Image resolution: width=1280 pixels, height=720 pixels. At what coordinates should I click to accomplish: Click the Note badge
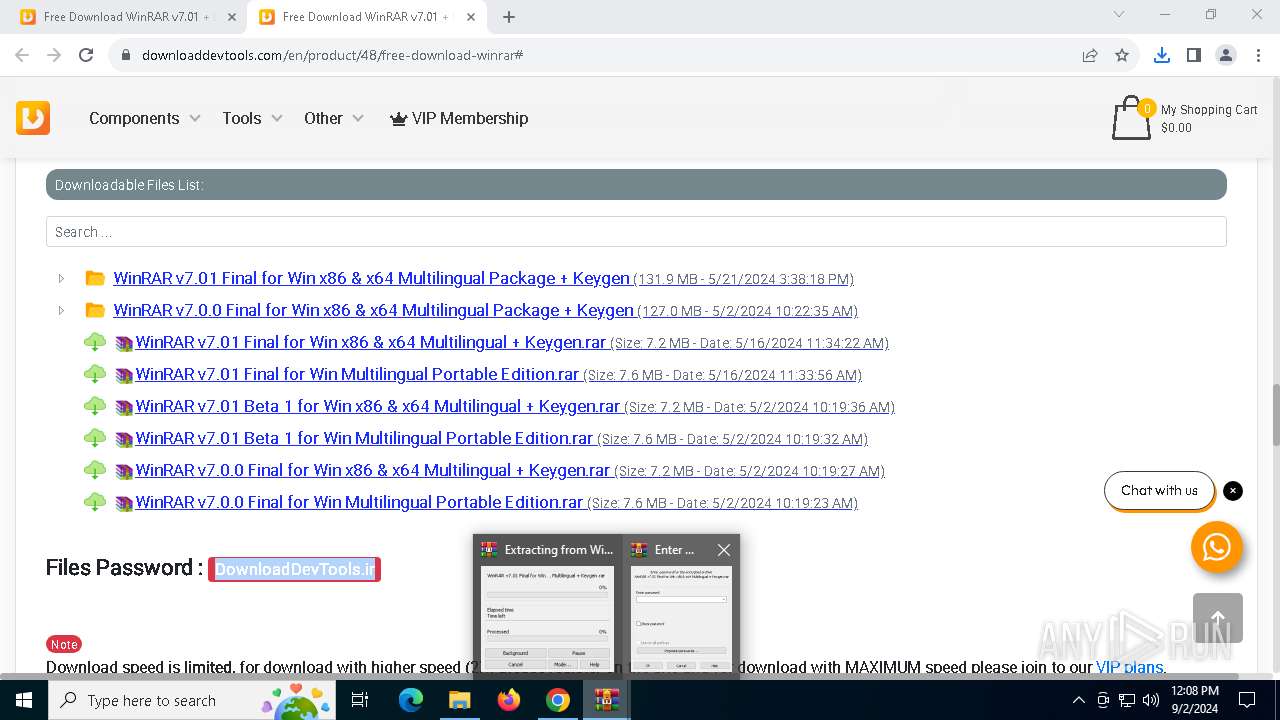click(65, 644)
